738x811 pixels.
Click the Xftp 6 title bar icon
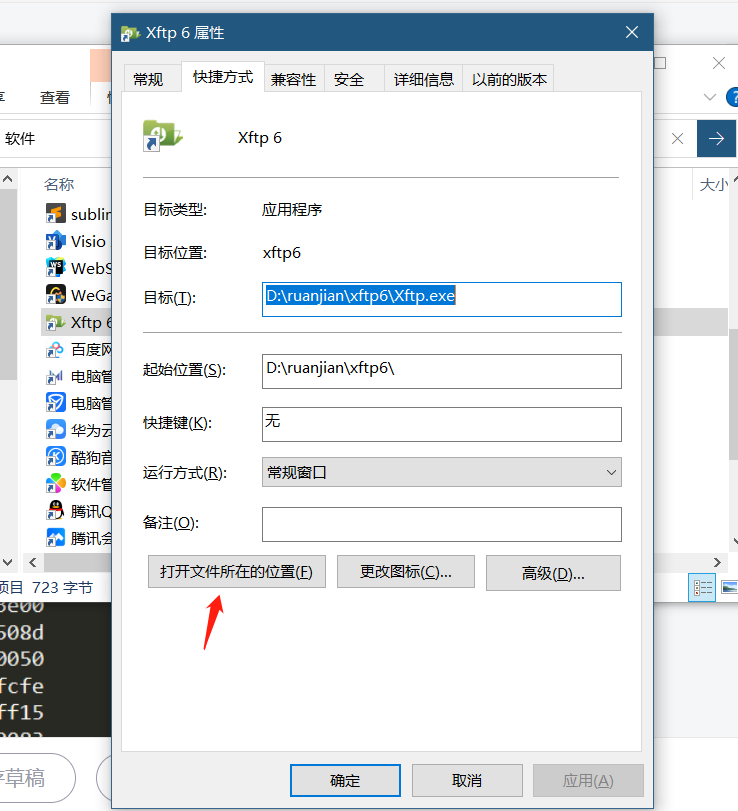(130, 34)
